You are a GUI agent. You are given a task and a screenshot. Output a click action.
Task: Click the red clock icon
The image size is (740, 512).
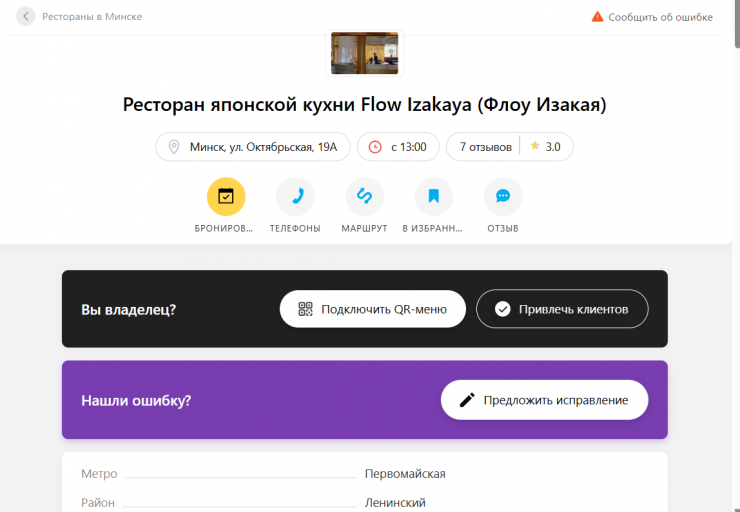(375, 147)
